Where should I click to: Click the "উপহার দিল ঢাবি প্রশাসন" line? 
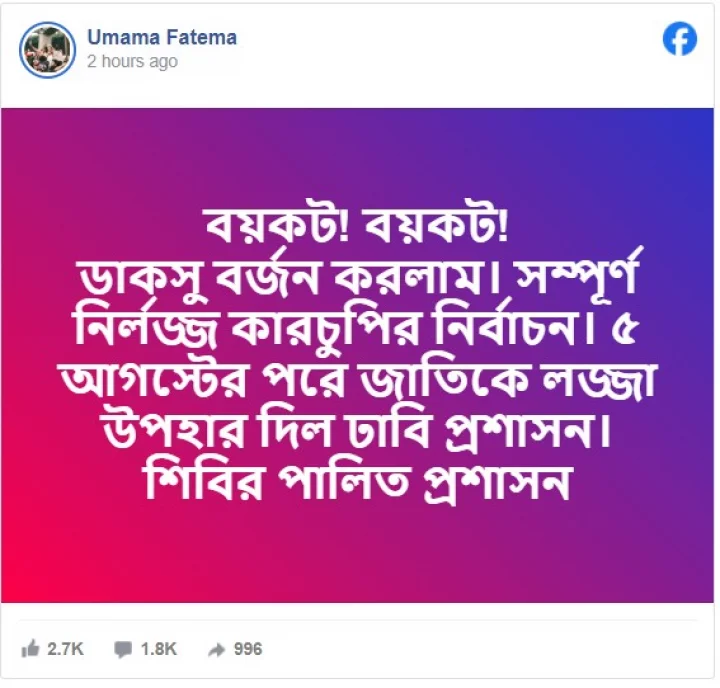tap(356, 430)
